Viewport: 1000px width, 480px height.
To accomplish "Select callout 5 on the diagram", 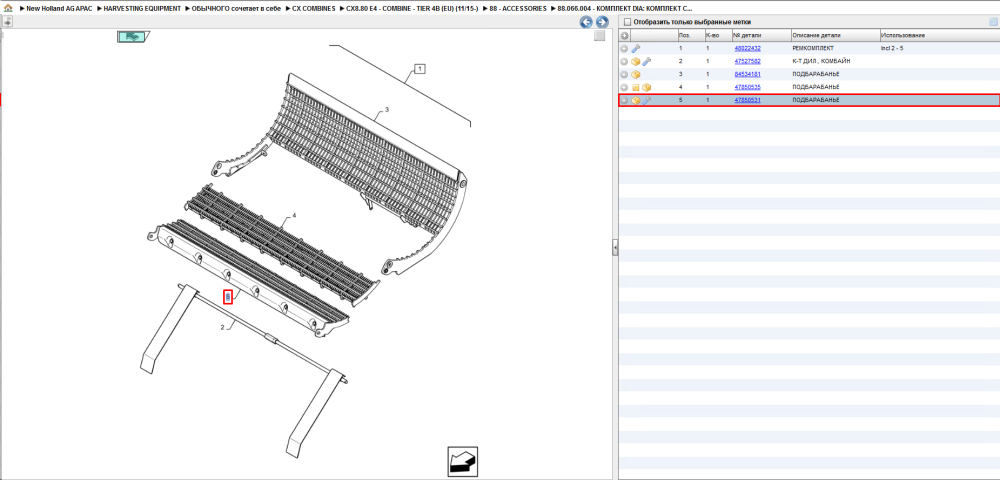I will pos(228,296).
